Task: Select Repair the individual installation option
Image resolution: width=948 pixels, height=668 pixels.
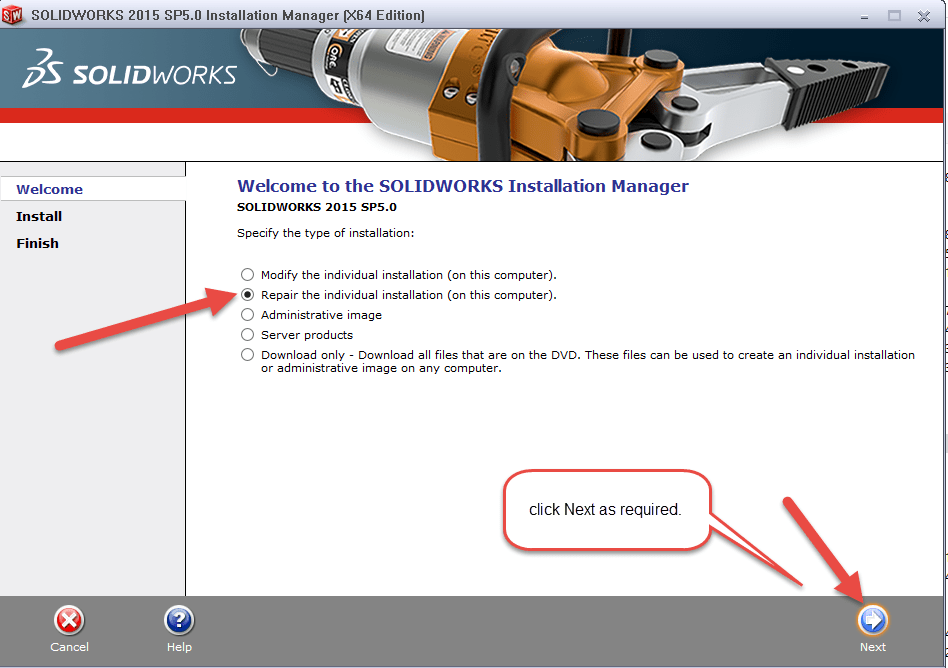Action: pos(247,294)
